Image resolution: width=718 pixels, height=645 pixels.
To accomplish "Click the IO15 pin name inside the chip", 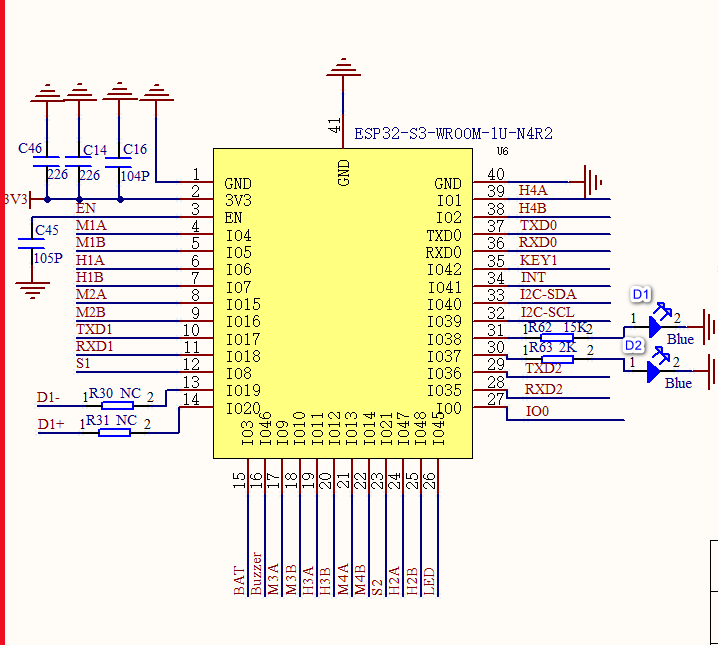I will pos(243,305).
